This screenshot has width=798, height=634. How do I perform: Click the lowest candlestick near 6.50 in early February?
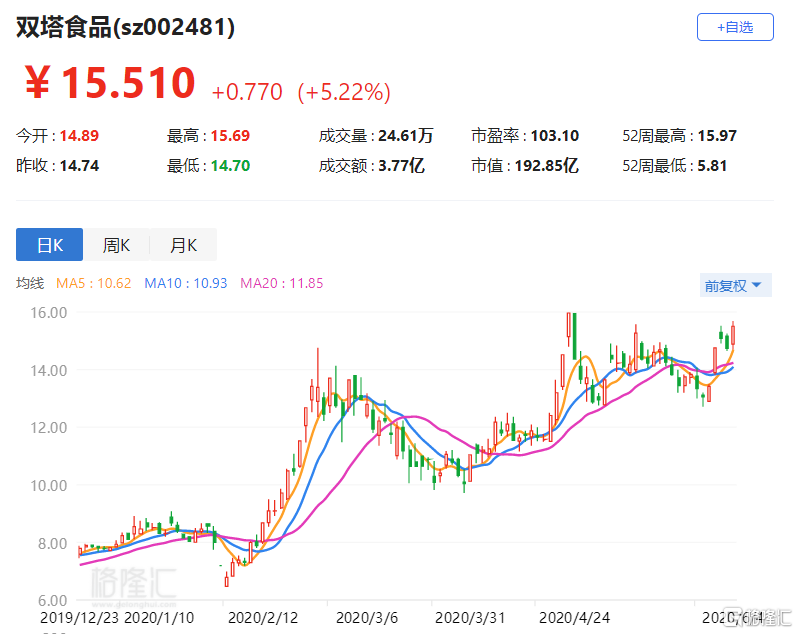(226, 580)
